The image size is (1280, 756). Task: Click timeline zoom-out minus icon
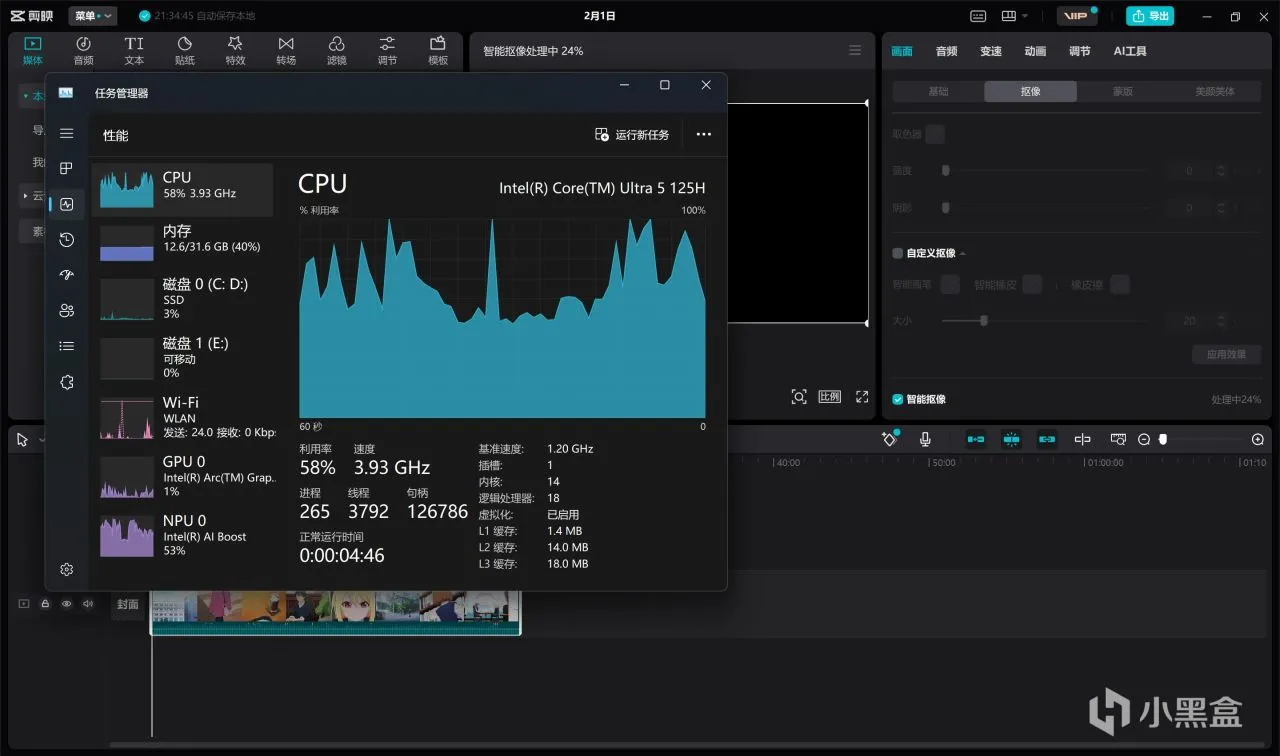point(1144,439)
